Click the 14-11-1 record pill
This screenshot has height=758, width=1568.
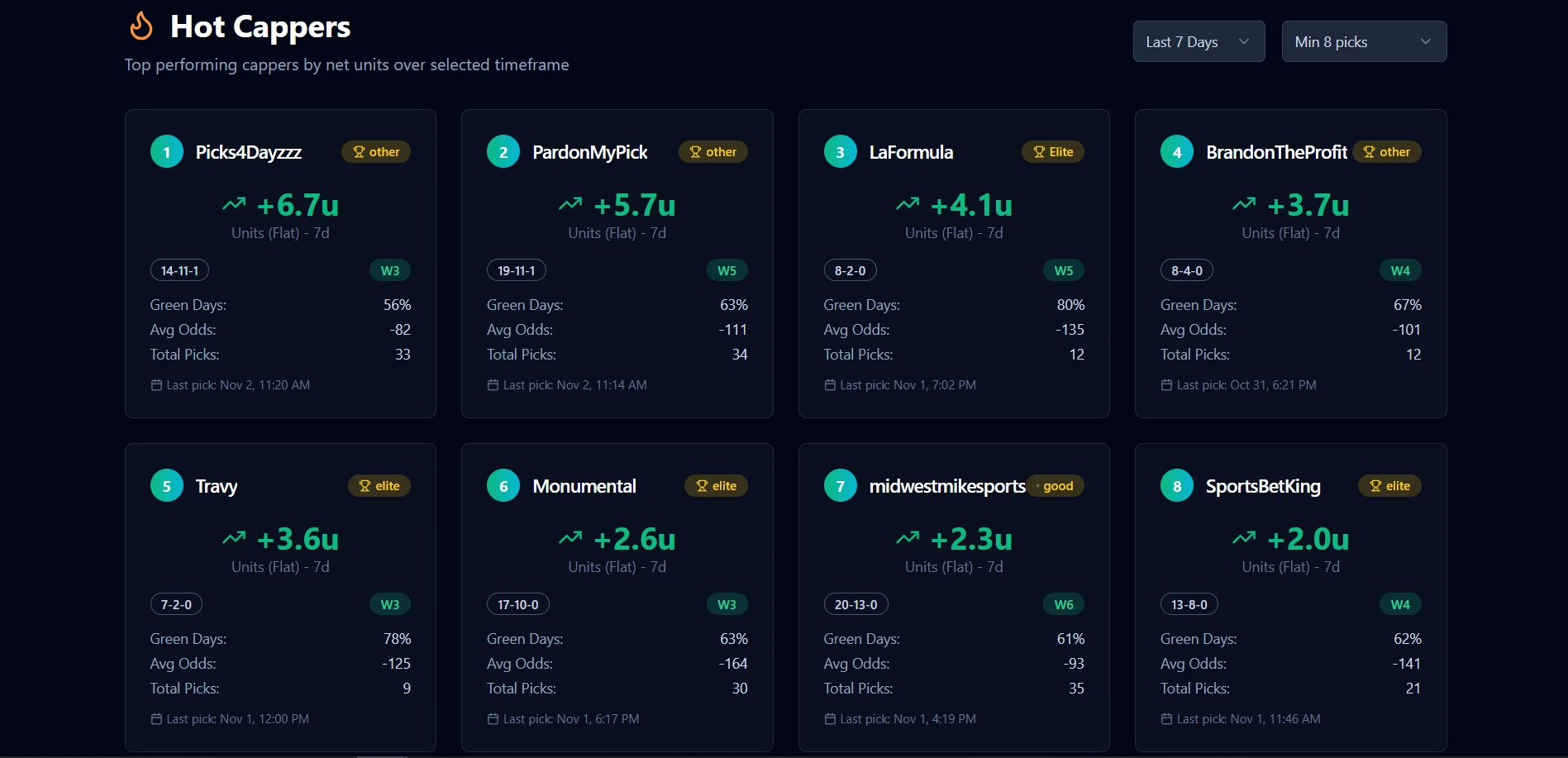pyautogui.click(x=179, y=270)
